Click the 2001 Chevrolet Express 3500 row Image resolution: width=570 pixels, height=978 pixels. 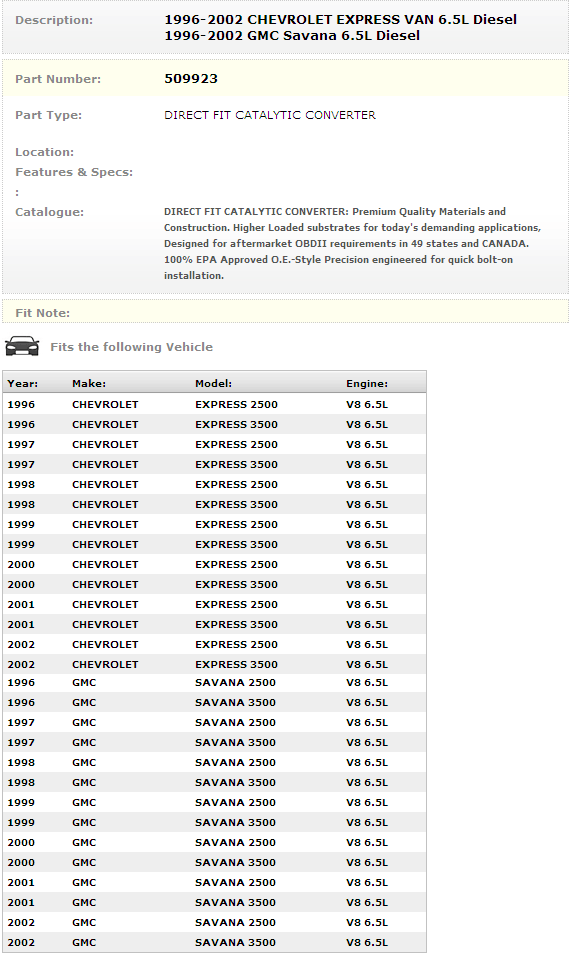215,624
